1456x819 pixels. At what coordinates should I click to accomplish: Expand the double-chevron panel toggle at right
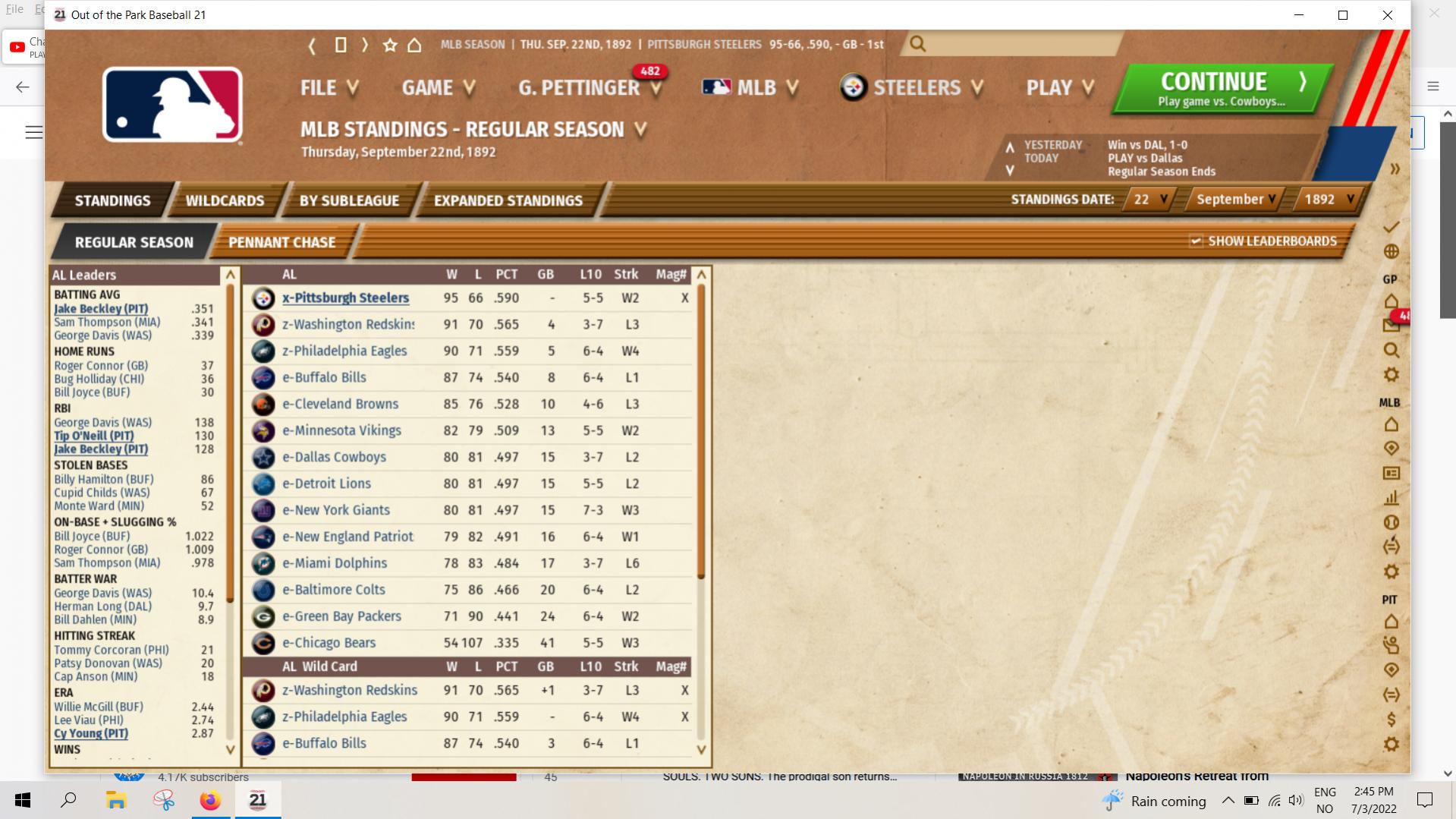pyautogui.click(x=1395, y=169)
